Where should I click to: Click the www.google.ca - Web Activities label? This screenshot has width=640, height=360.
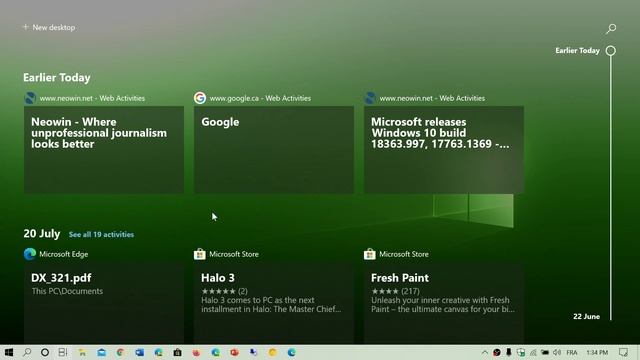[x=260, y=98]
